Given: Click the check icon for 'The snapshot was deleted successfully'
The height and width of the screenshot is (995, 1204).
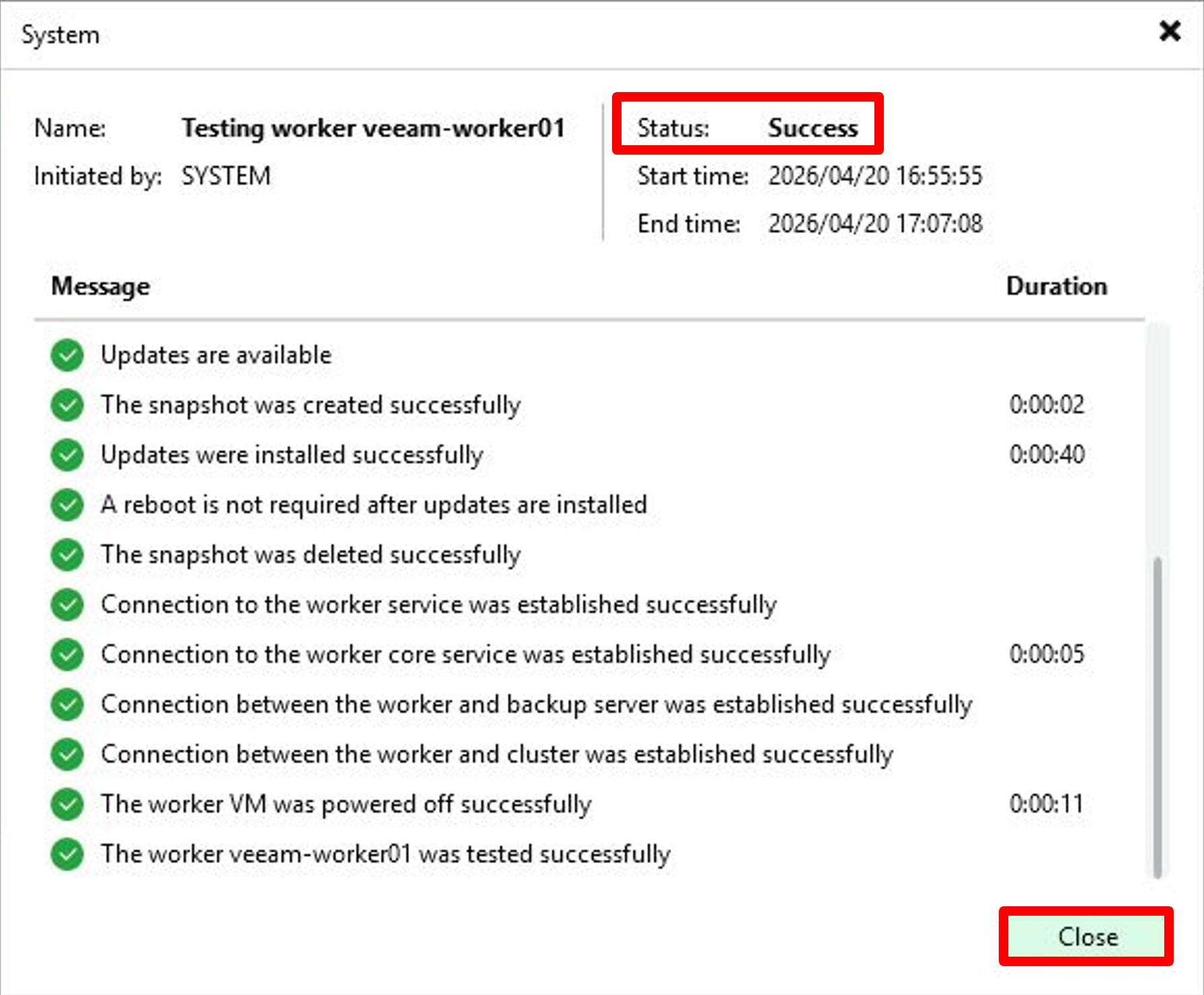Looking at the screenshot, I should pyautogui.click(x=67, y=555).
